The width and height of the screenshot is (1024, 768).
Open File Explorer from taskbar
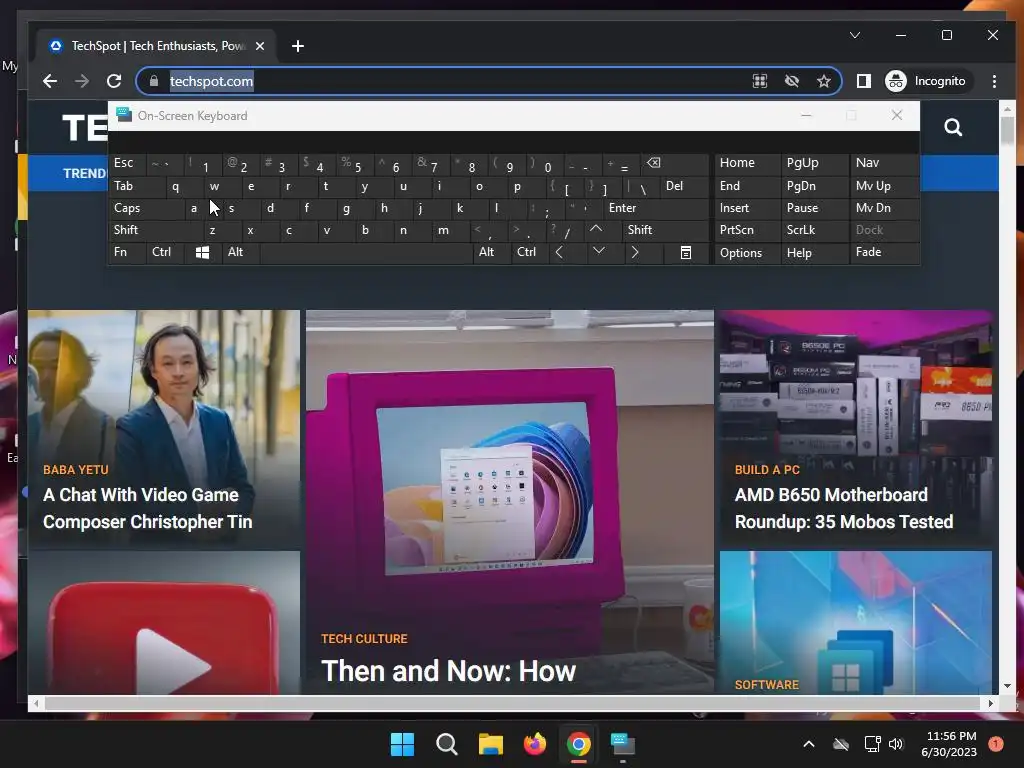pyautogui.click(x=490, y=744)
